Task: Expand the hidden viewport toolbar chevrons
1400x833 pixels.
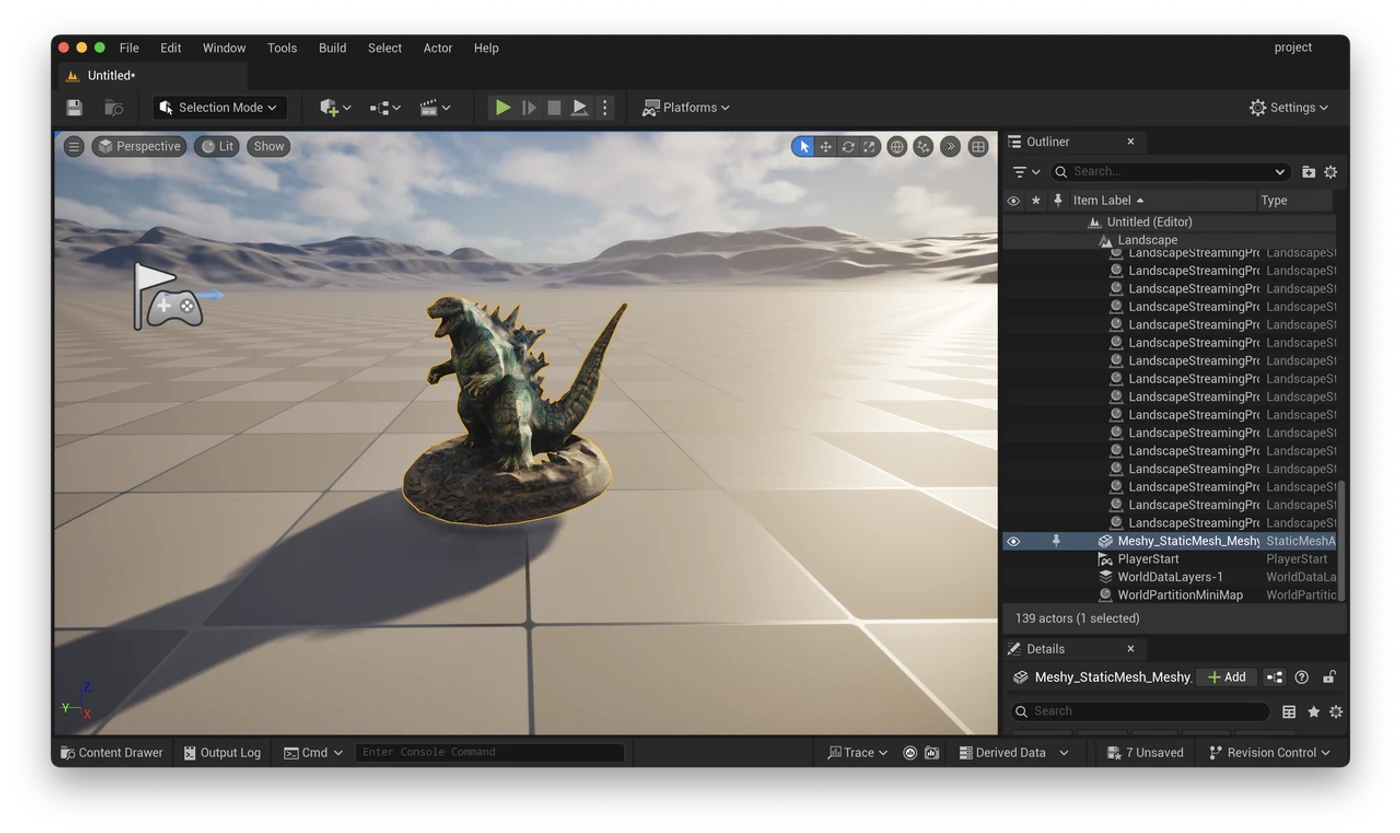Action: click(x=950, y=147)
